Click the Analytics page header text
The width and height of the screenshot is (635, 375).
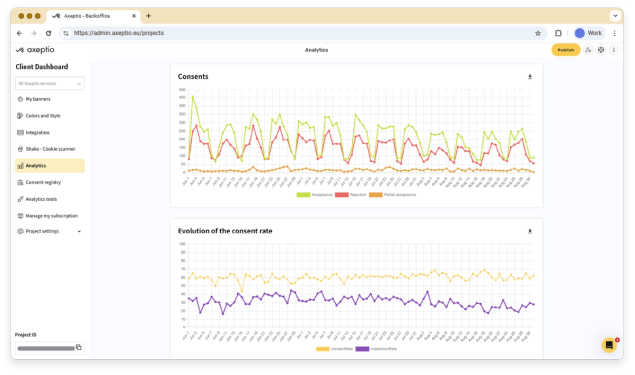[317, 50]
